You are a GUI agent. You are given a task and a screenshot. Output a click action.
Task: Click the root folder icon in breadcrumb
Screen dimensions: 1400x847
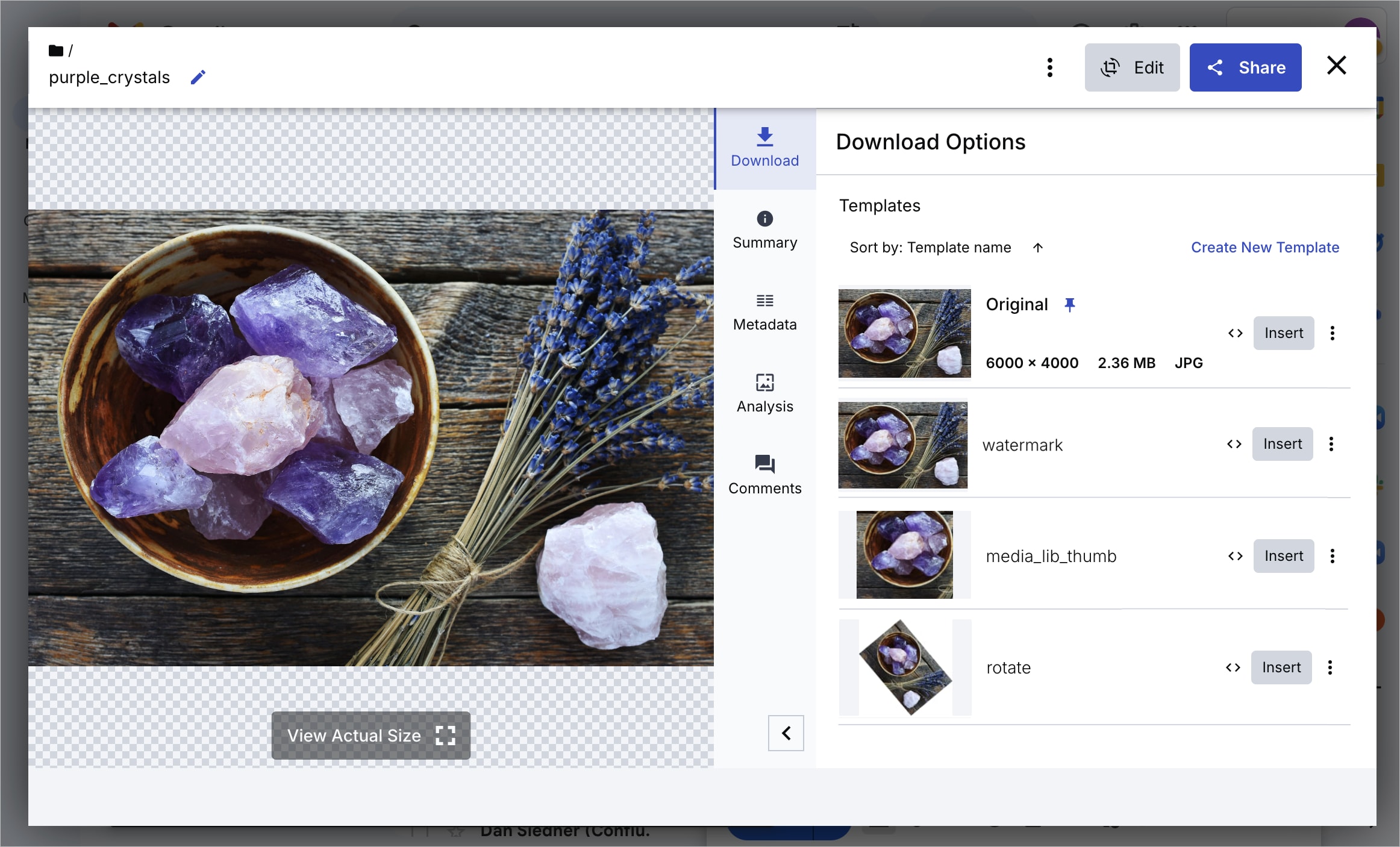point(55,51)
